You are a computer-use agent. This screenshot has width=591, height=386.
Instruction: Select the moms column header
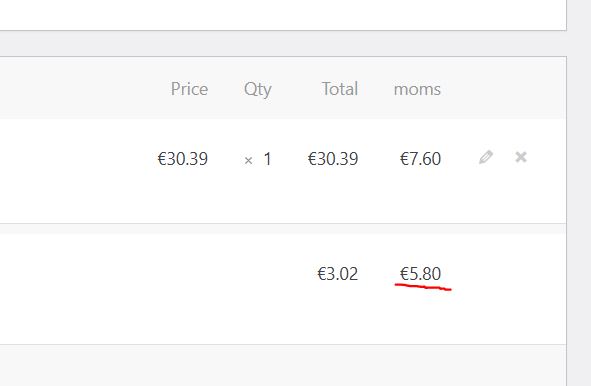417,90
